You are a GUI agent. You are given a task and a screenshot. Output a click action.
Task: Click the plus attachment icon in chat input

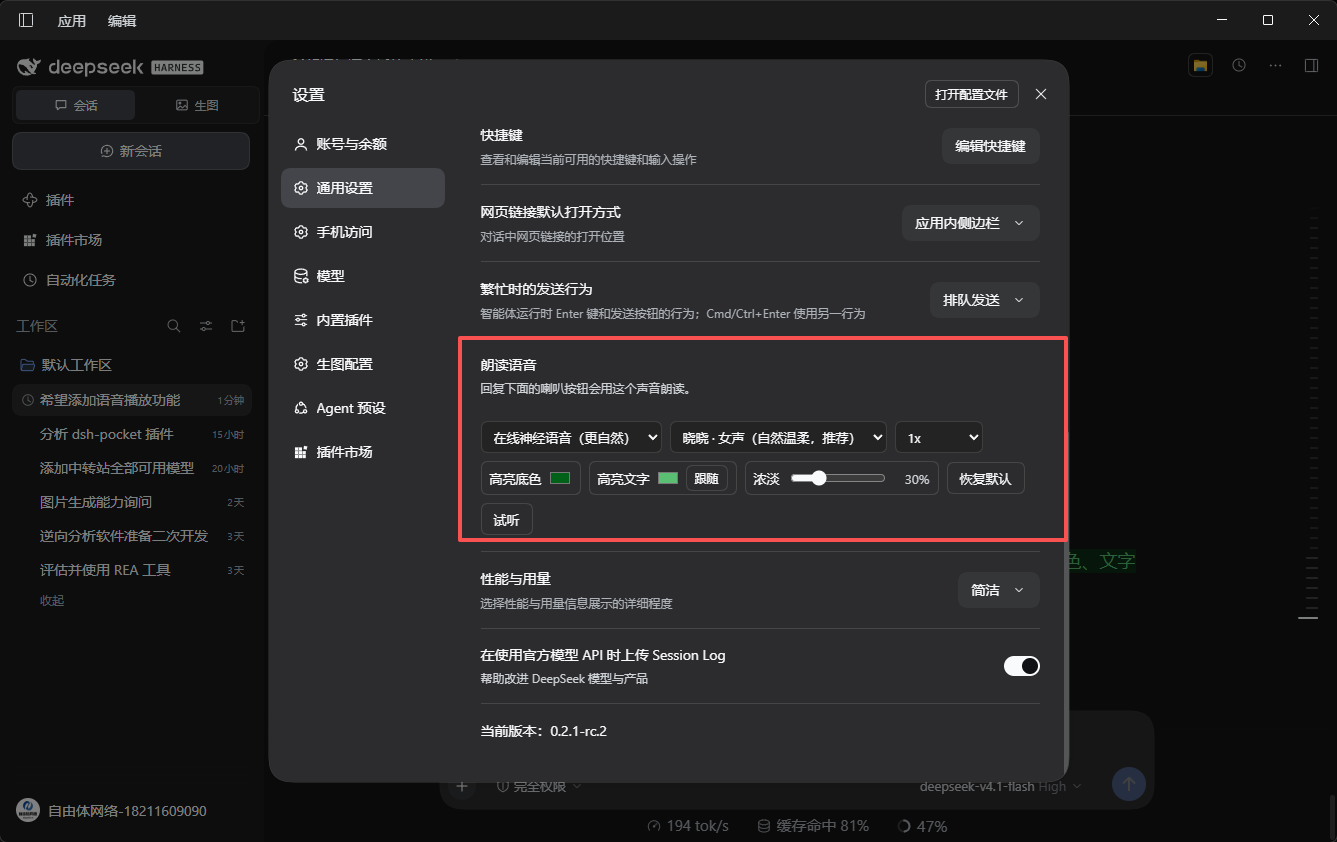pyautogui.click(x=462, y=786)
